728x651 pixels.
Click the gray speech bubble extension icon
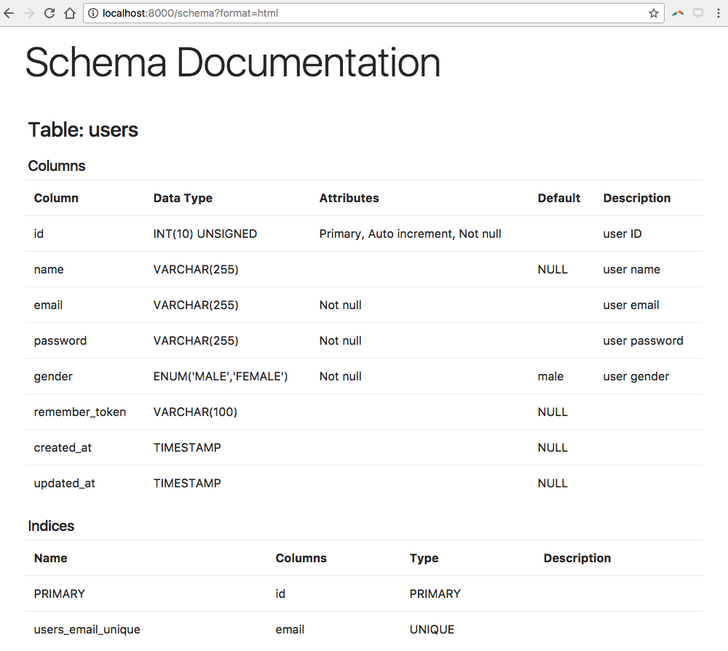(x=698, y=13)
